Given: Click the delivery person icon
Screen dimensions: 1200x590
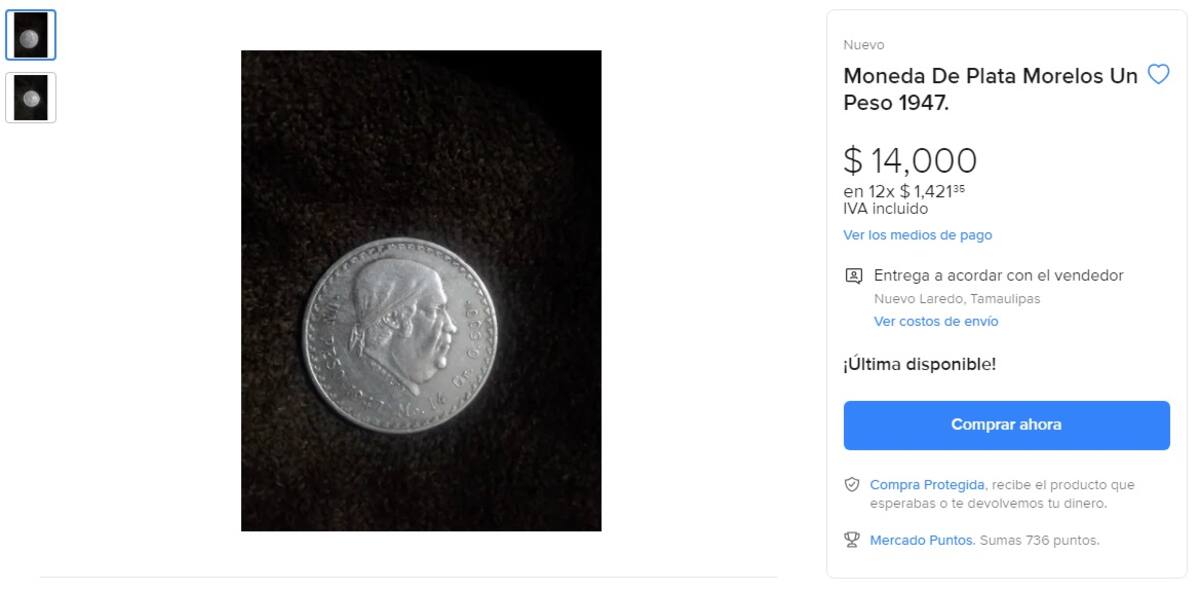Looking at the screenshot, I should tap(853, 276).
